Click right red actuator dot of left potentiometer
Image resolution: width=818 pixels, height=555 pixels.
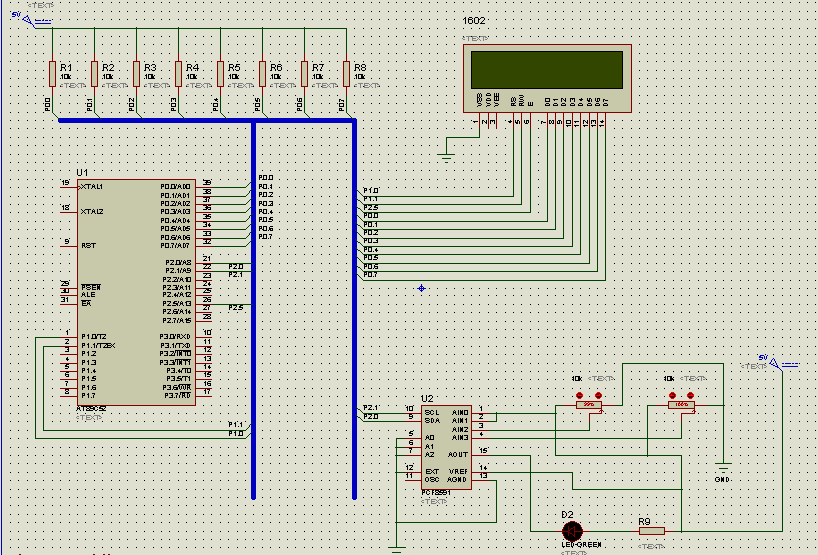pos(598,395)
